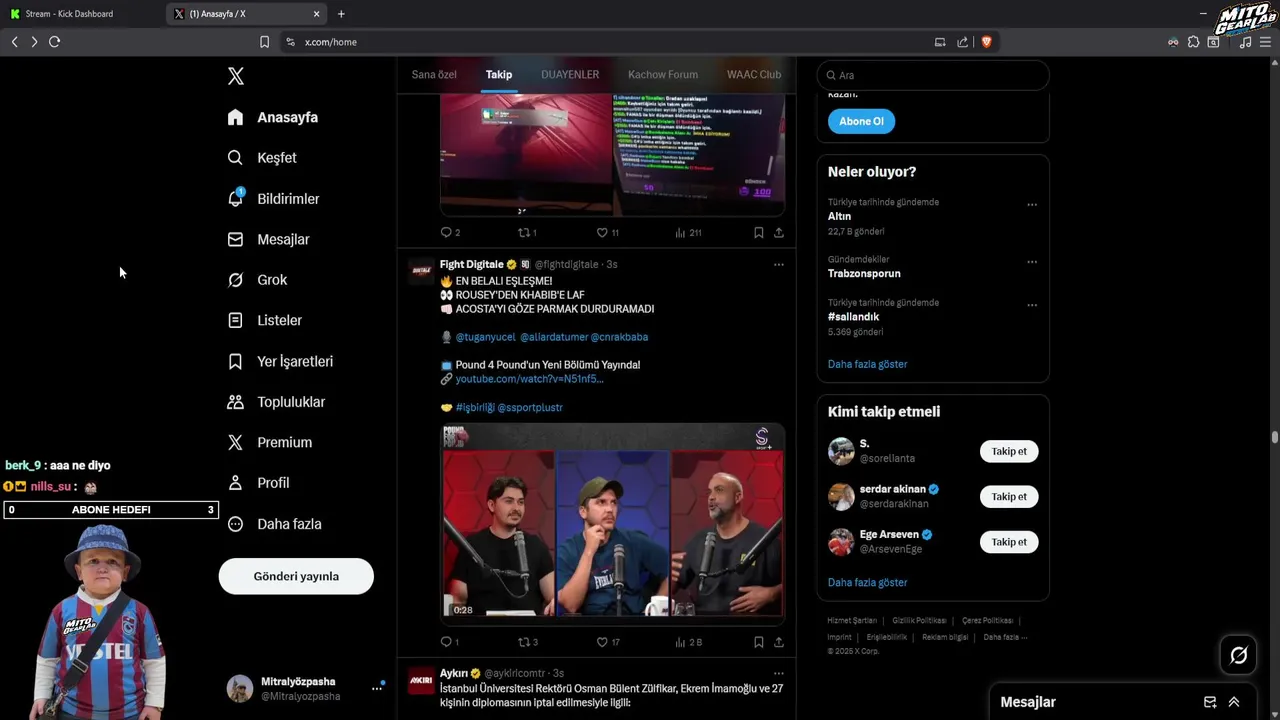Open the more options for Altın trend

pyautogui.click(x=1032, y=205)
